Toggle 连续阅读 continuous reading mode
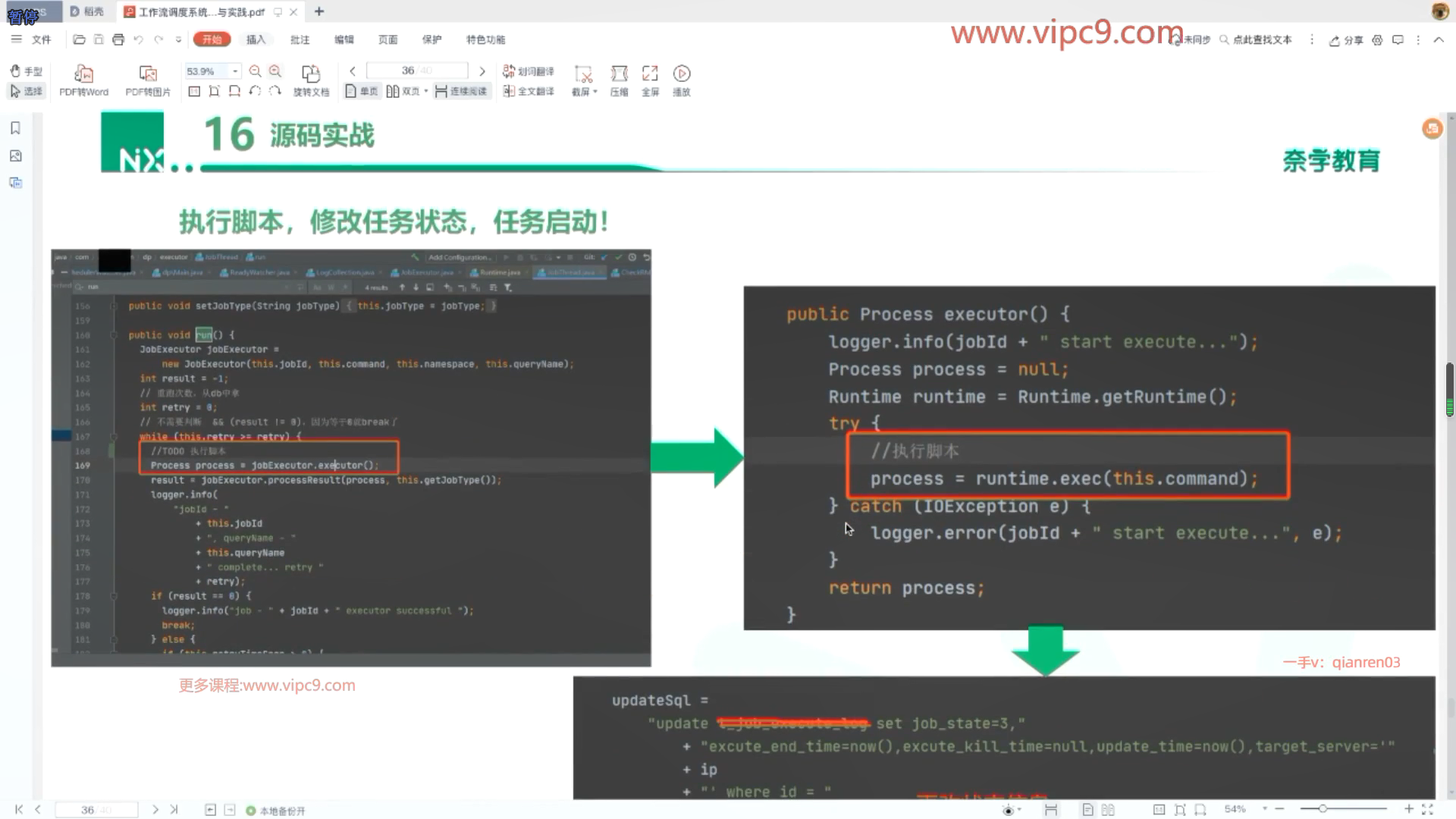Viewport: 1456px width, 819px height. tap(462, 91)
